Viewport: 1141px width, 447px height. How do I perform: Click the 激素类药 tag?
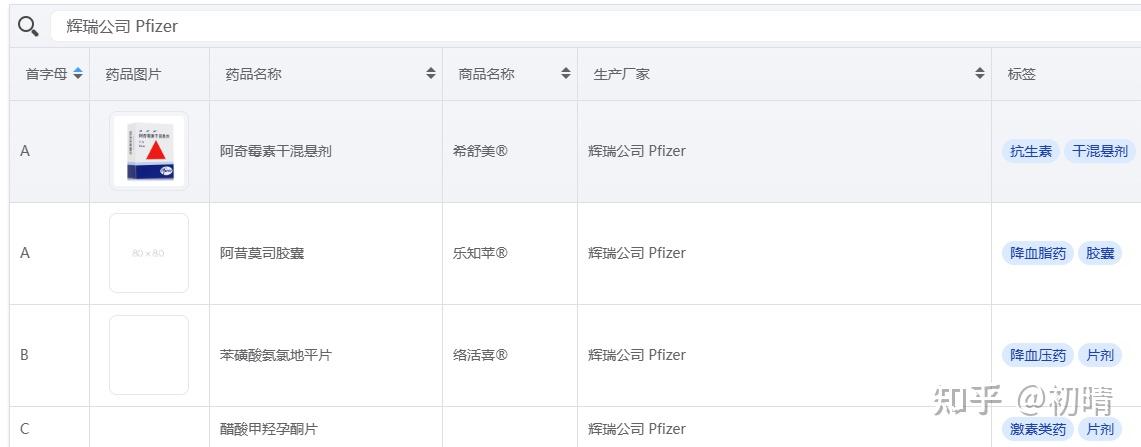click(x=1038, y=429)
